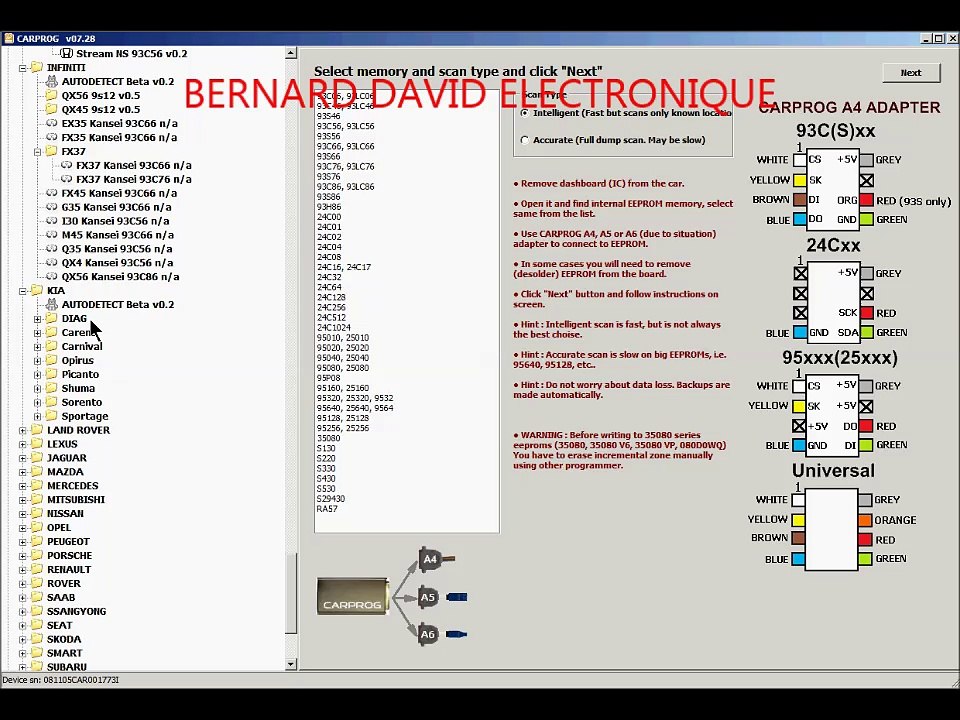Select 24C02 in memory list

click(329, 237)
